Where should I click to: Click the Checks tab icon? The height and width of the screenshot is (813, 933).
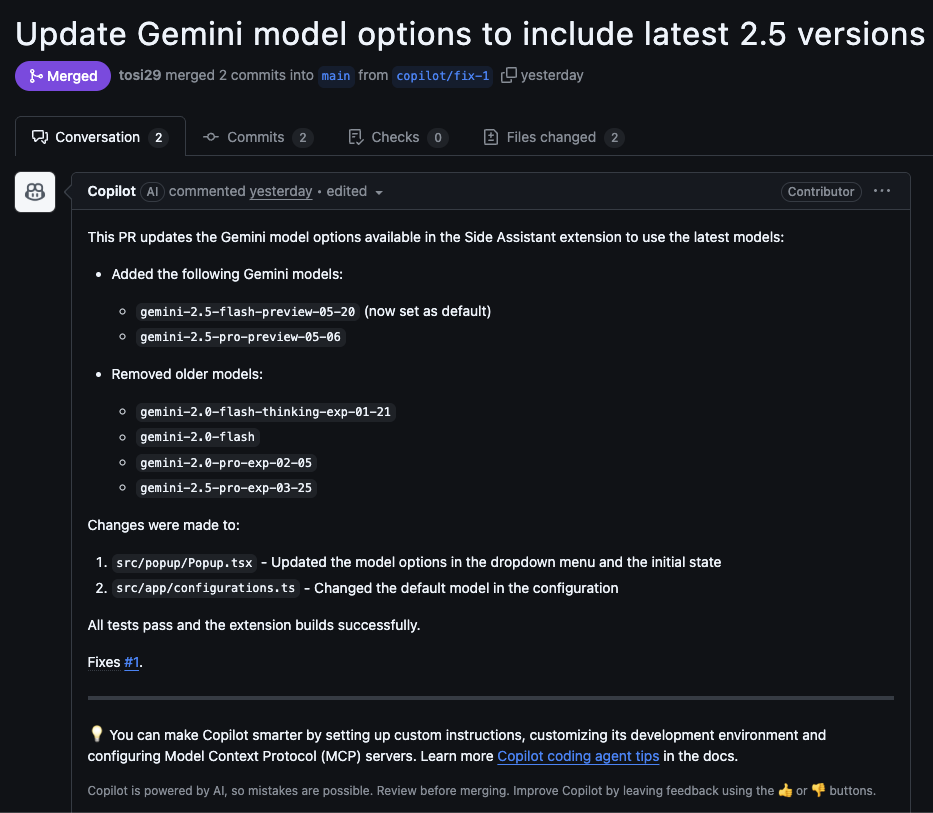[x=356, y=137]
